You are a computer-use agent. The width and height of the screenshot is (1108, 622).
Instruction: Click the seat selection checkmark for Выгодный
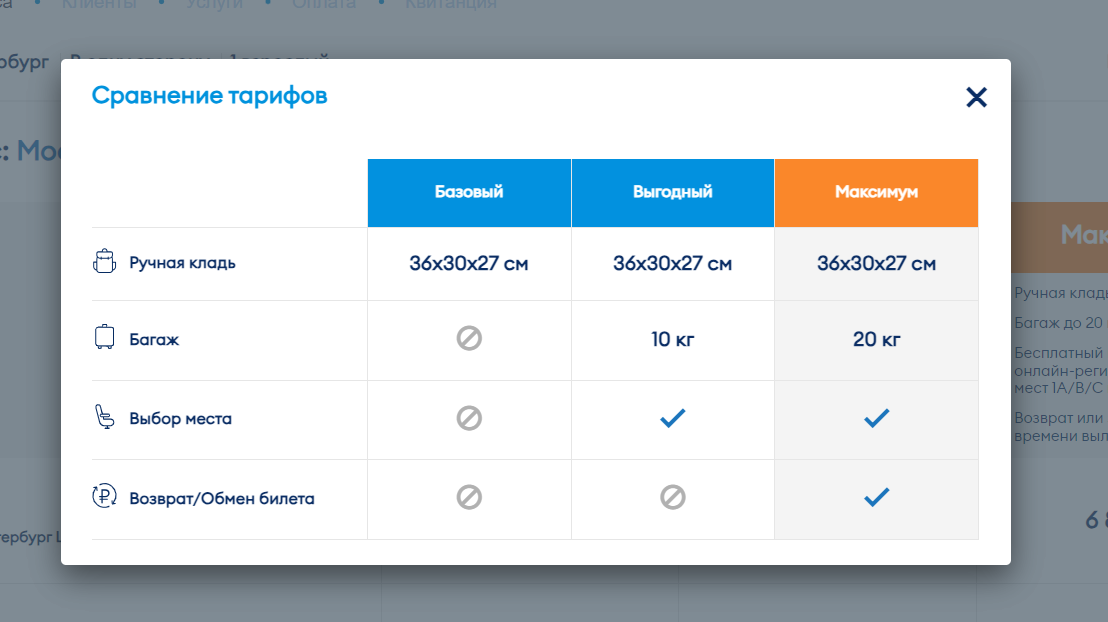tap(673, 418)
